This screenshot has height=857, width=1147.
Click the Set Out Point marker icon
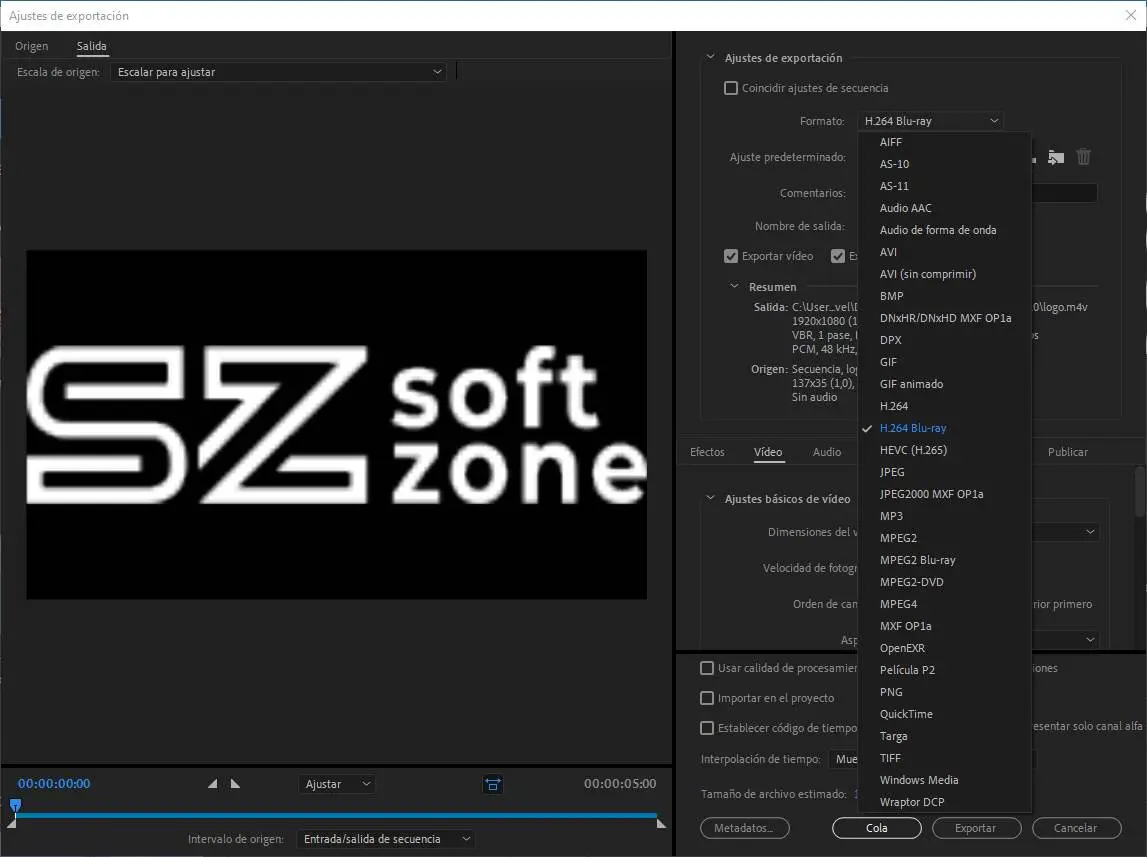click(235, 784)
